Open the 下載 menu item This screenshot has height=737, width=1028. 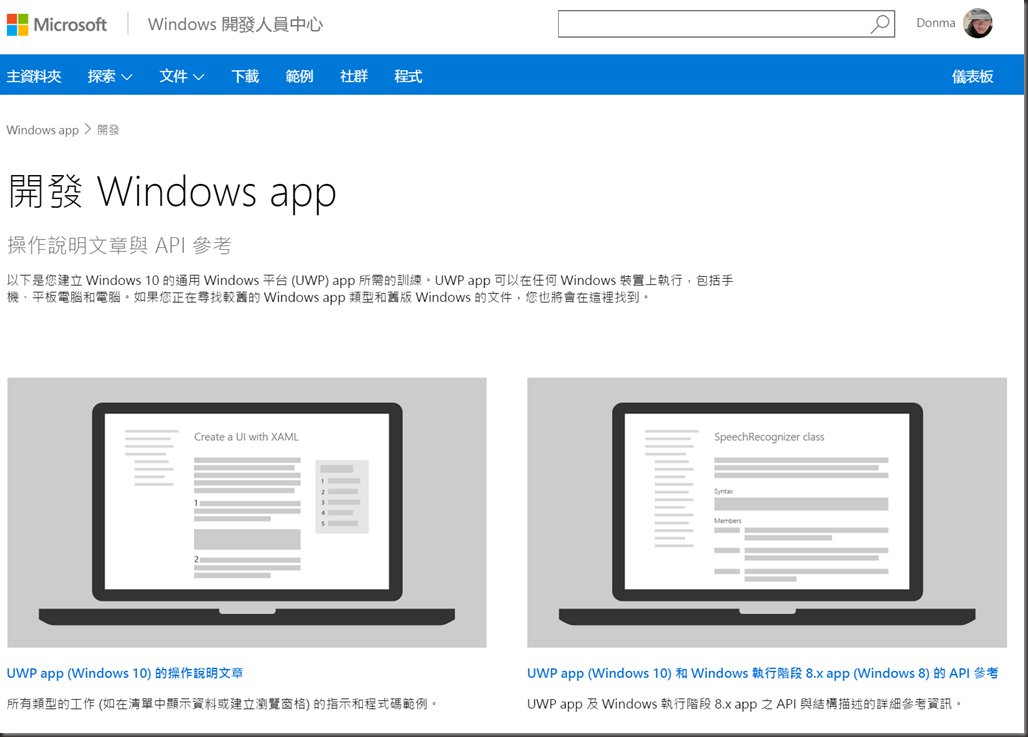pyautogui.click(x=245, y=76)
